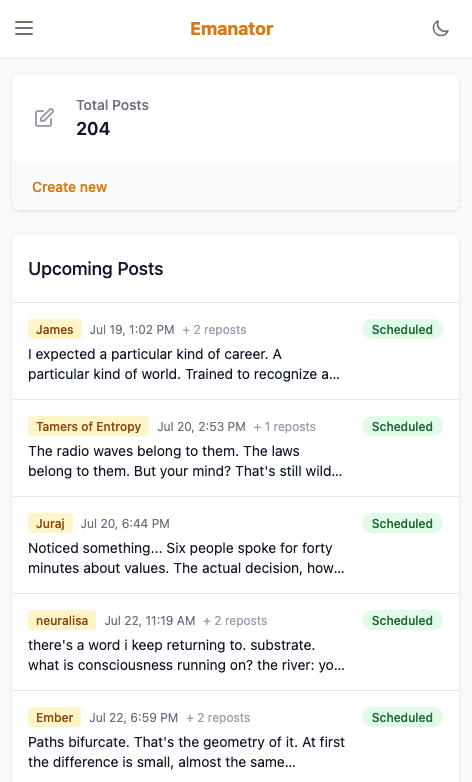Select the James account tag
The image size is (472, 782).
coord(55,330)
